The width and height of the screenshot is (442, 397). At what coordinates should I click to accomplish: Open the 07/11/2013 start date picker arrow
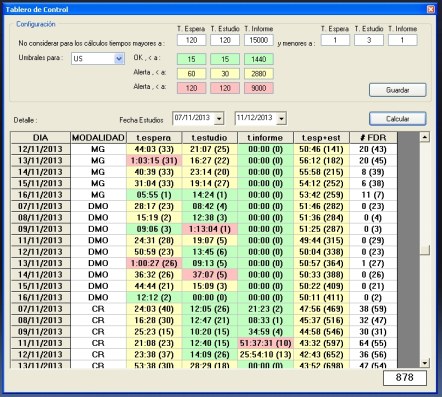219,118
